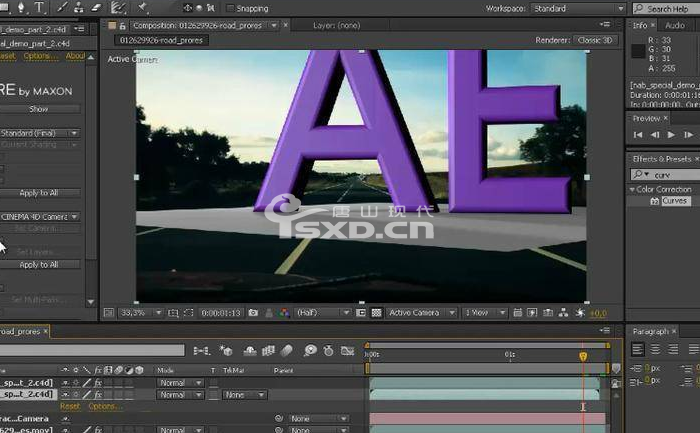Viewport: 700px width, 433px height.
Task: Click Align text left in Paragraph panel
Action: pyautogui.click(x=638, y=349)
